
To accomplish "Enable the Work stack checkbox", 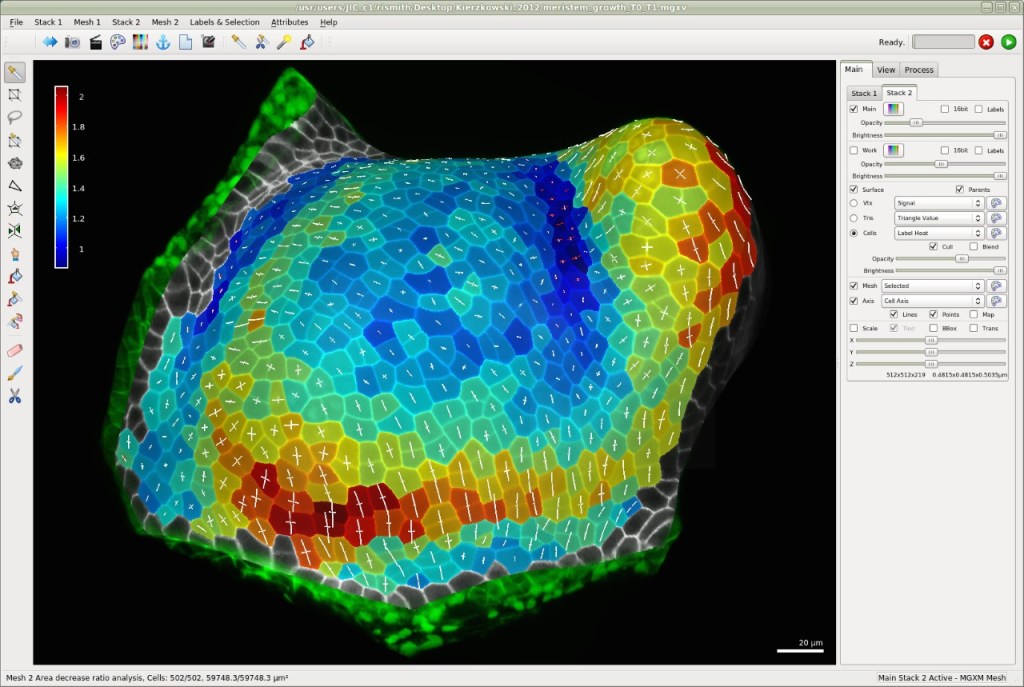I will [854, 149].
